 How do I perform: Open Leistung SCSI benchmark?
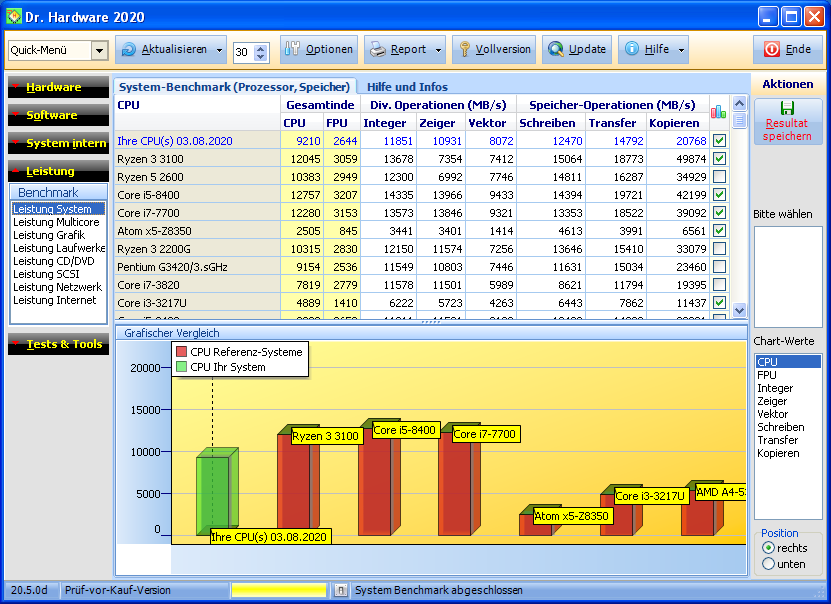click(x=46, y=274)
